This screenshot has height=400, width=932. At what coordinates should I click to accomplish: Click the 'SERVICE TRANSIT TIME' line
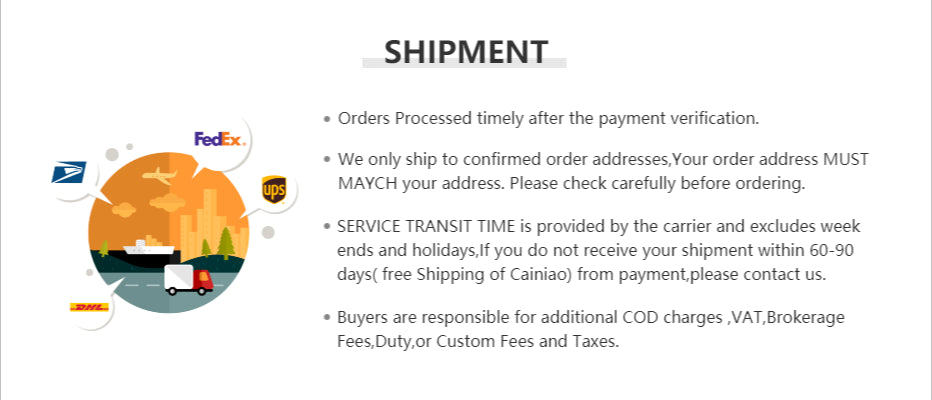click(598, 226)
